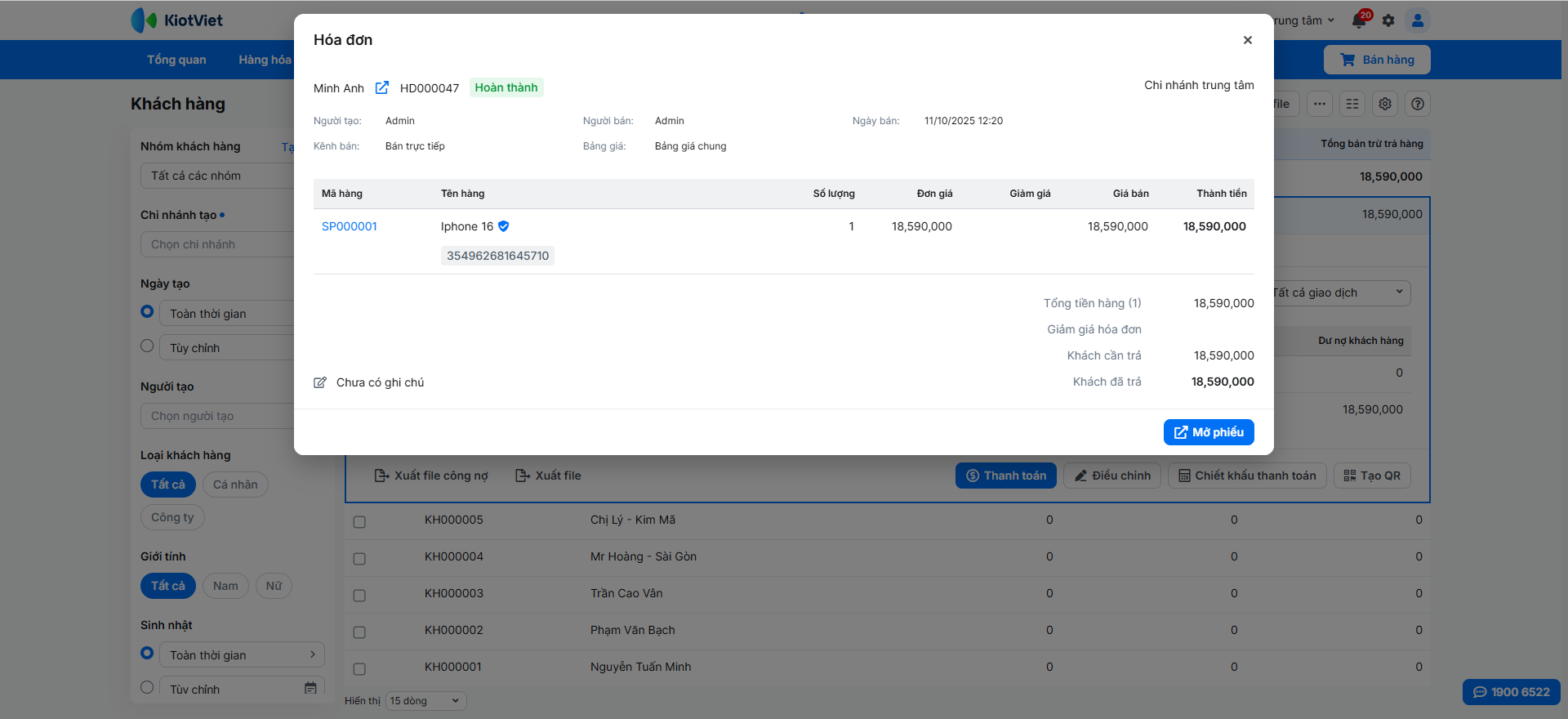This screenshot has height=719, width=1568.
Task: Go to the Tổng quan menu
Action: coord(176,60)
